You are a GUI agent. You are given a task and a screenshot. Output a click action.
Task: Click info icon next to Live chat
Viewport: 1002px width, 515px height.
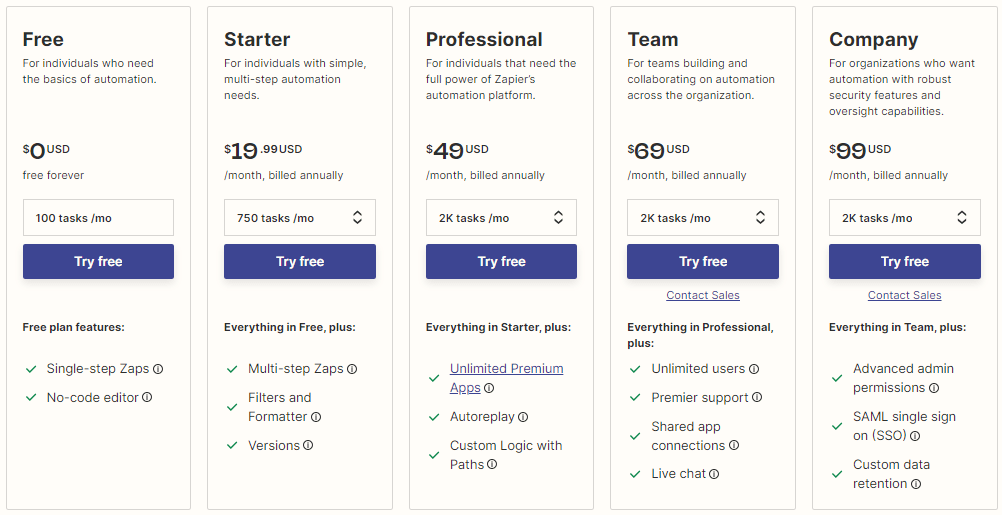[714, 474]
